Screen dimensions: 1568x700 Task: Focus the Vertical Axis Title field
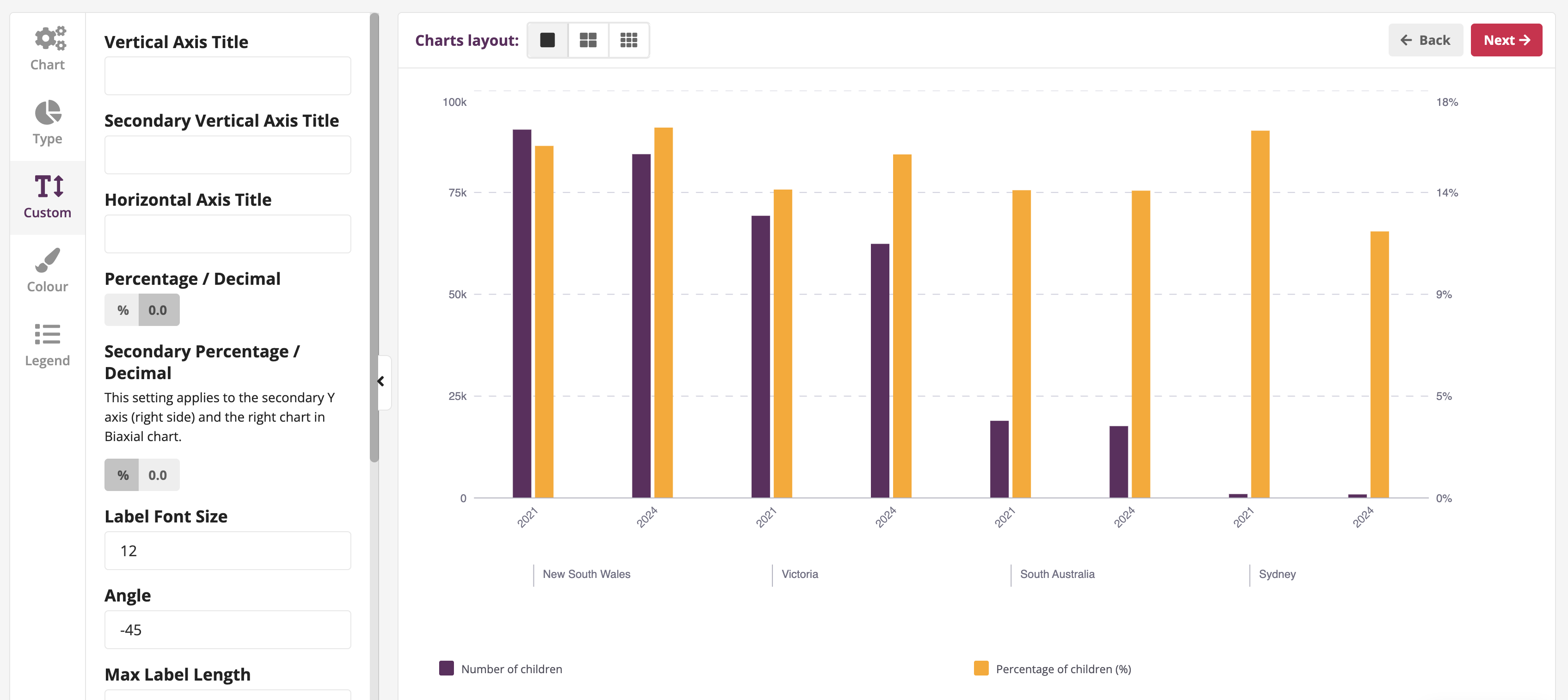227,76
